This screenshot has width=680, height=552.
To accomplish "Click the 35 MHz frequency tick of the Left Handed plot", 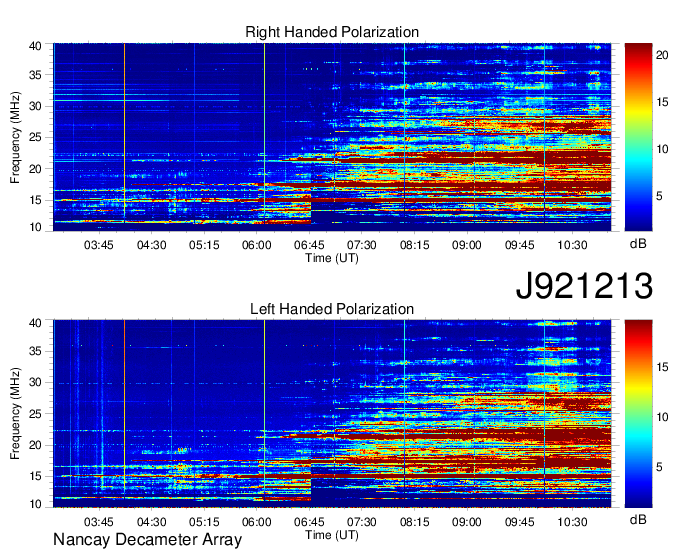I will 35,351.
